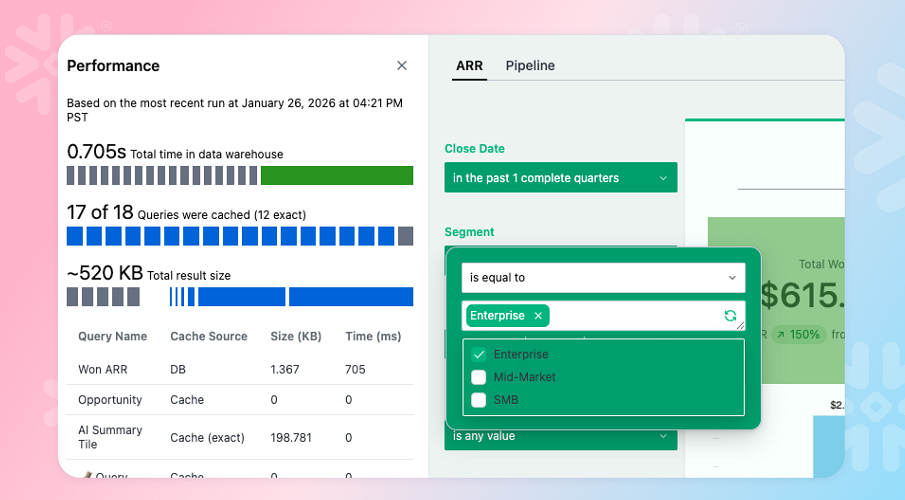Click the gray uncached query block
The image size is (905, 500).
[x=405, y=236]
